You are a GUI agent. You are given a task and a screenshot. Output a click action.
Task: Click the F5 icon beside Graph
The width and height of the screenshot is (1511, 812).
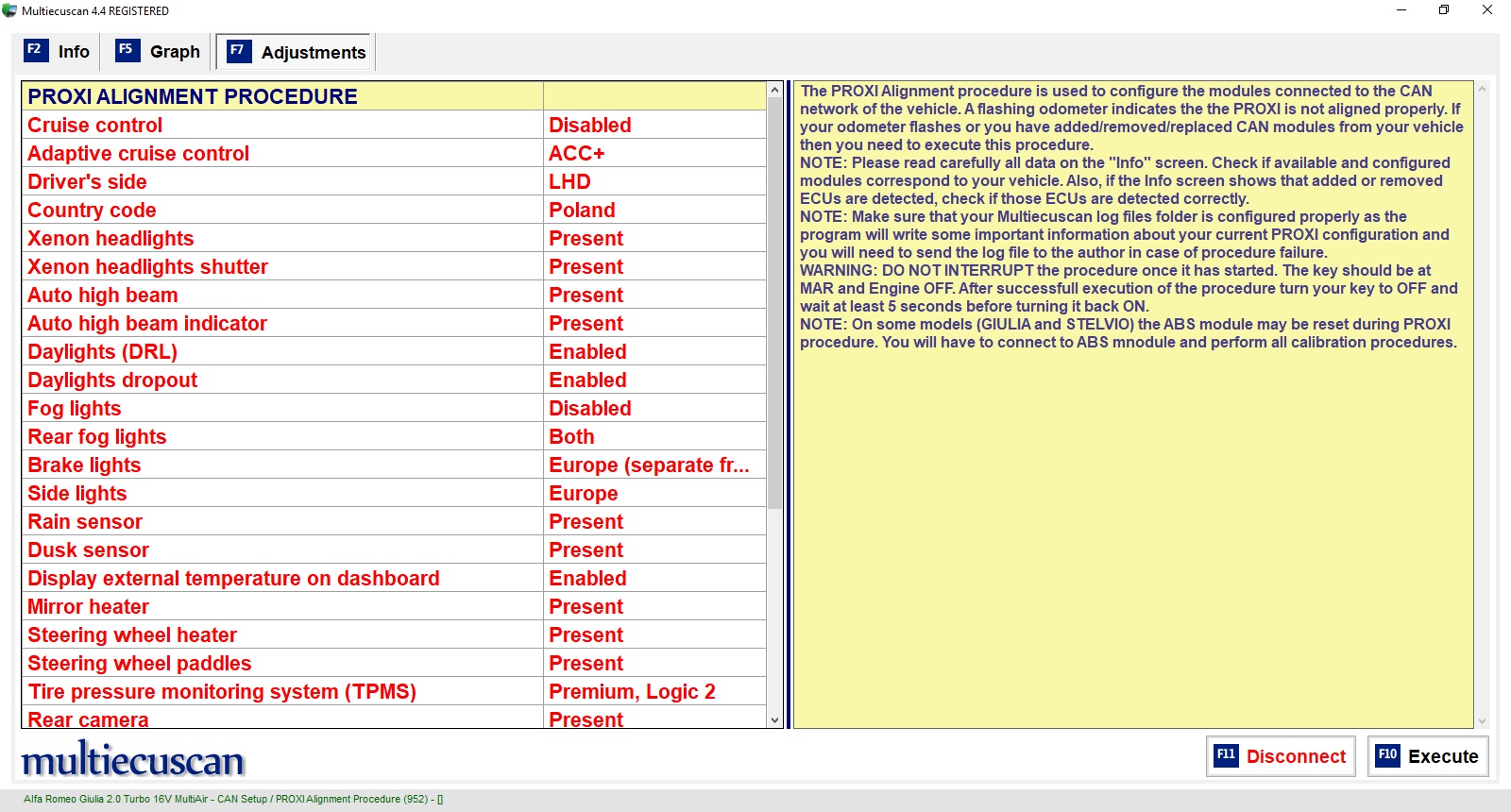127,50
